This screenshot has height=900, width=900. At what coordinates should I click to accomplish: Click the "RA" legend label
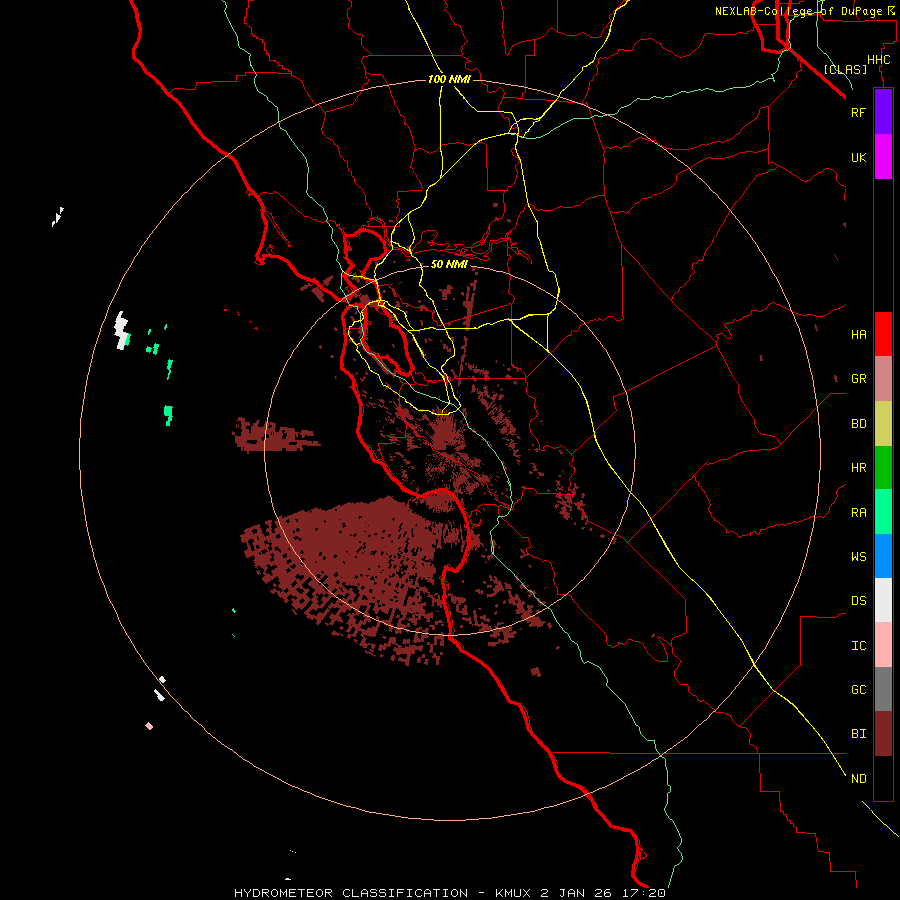(x=859, y=513)
